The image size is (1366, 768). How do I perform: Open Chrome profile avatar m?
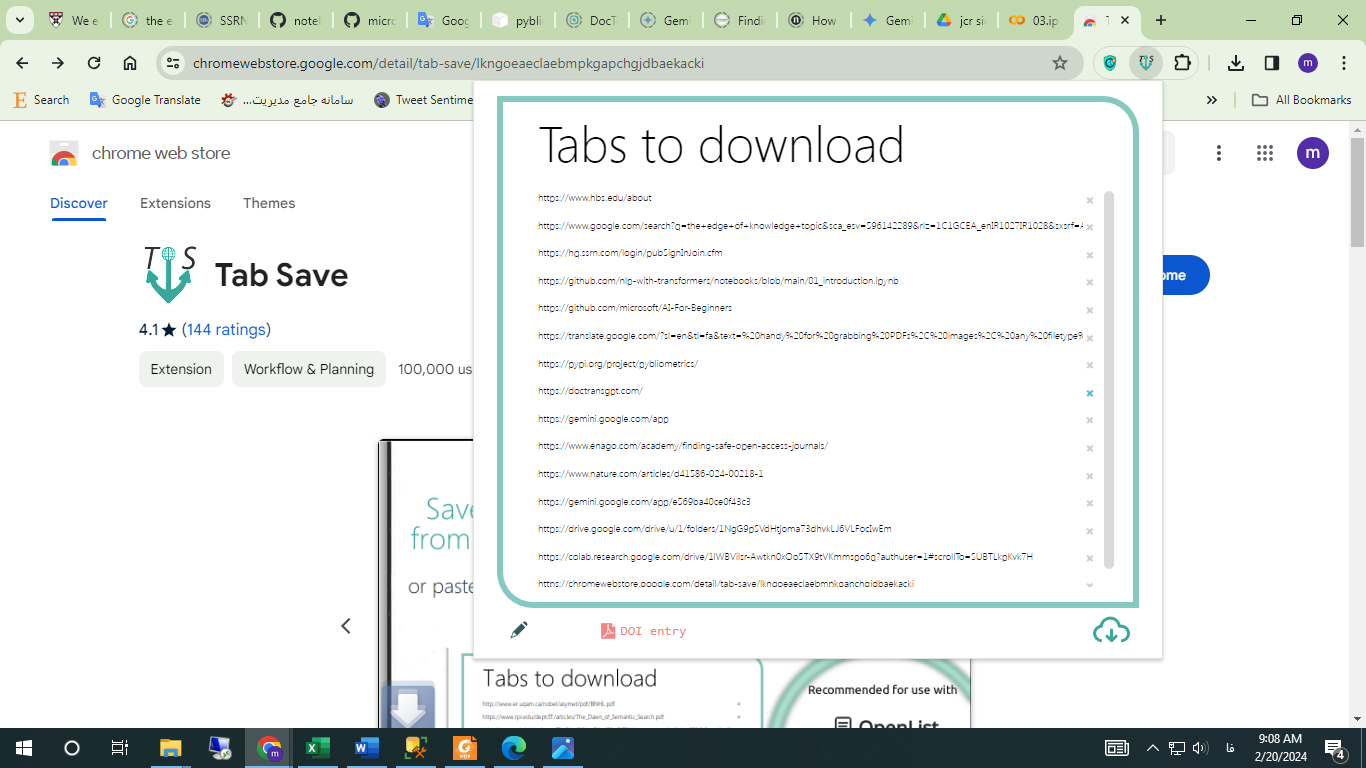1308,63
